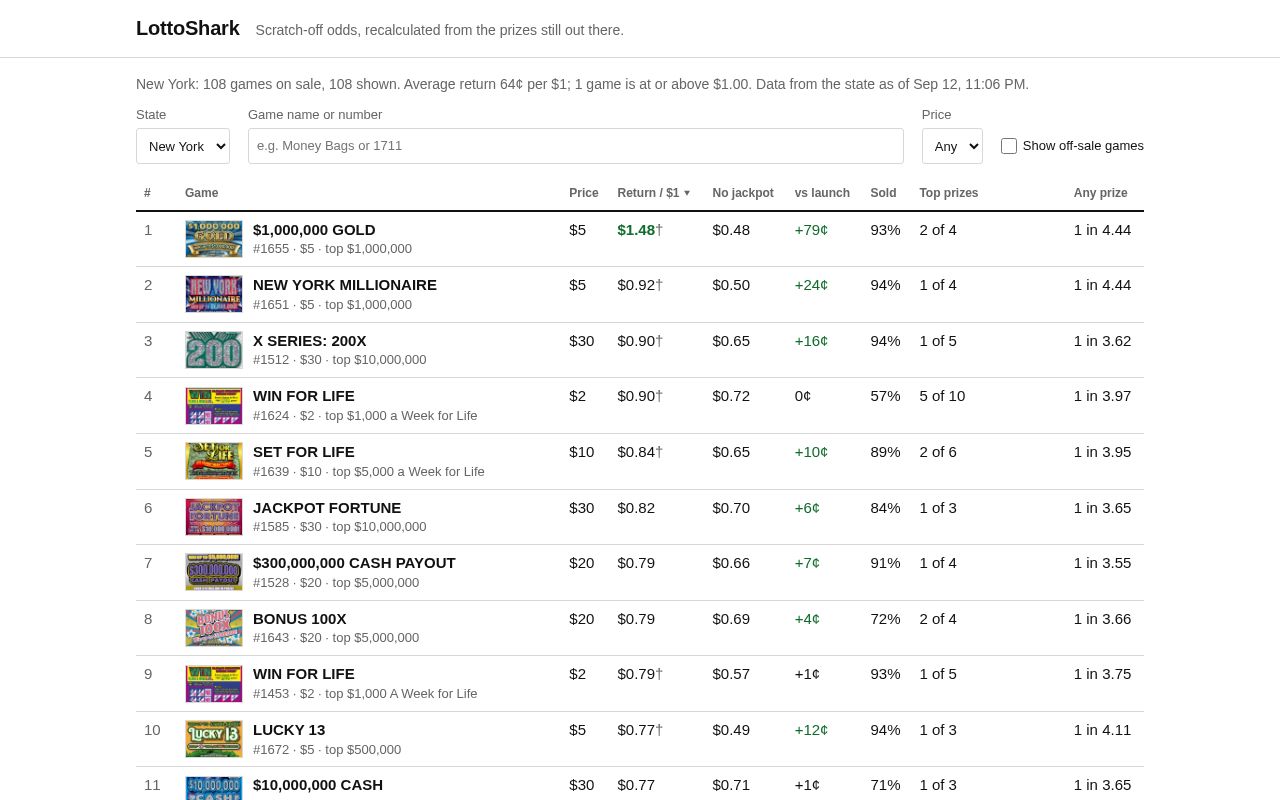Sort by the Return / $1 column header
Viewport: 1280px width, 800px height.
(654, 193)
